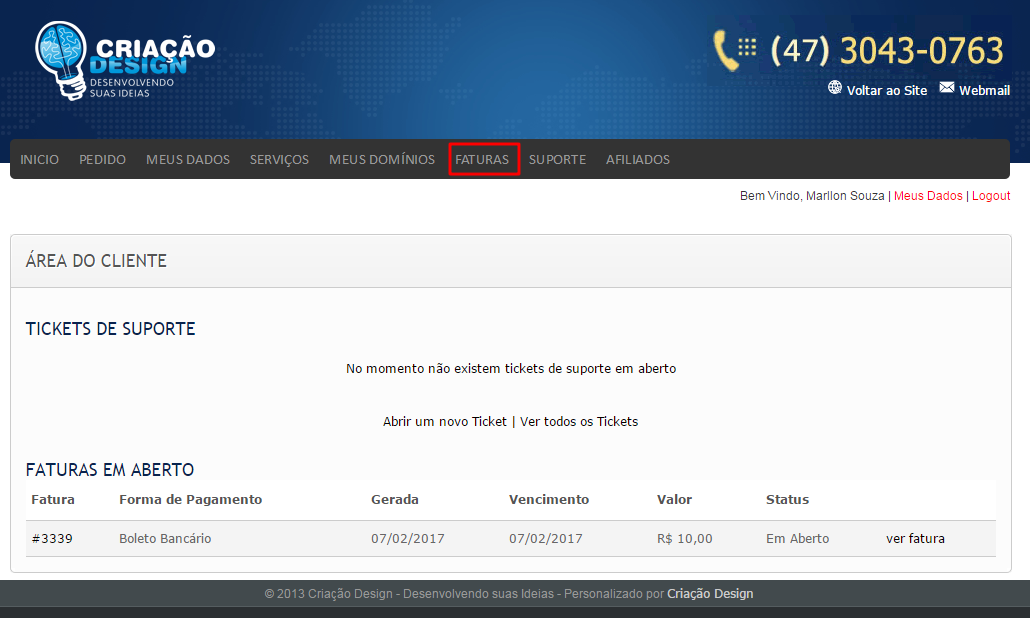Click the golden phone icon
The width and height of the screenshot is (1030, 618).
726,50
